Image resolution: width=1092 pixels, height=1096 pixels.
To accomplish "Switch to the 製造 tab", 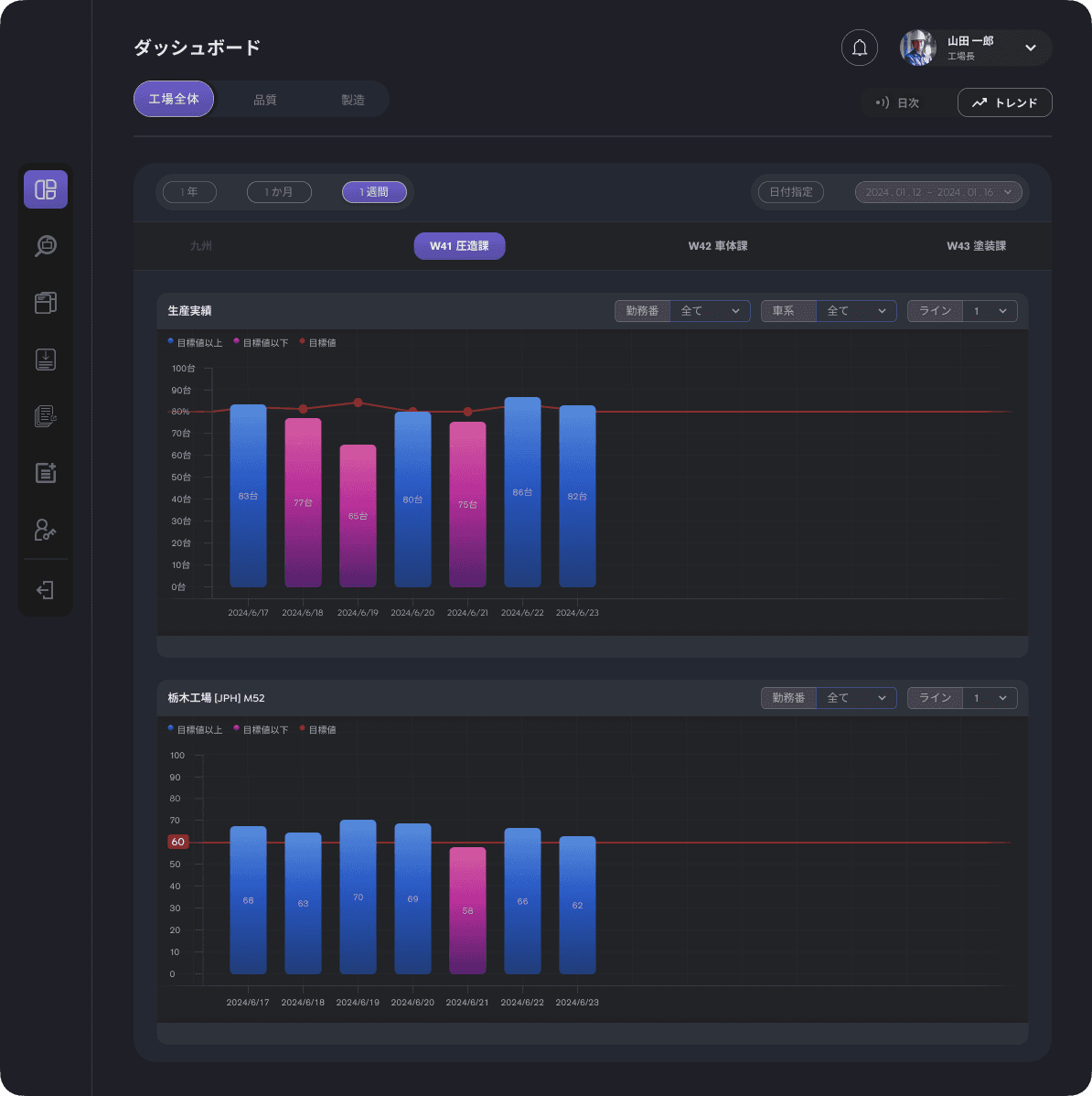I will pos(352,99).
